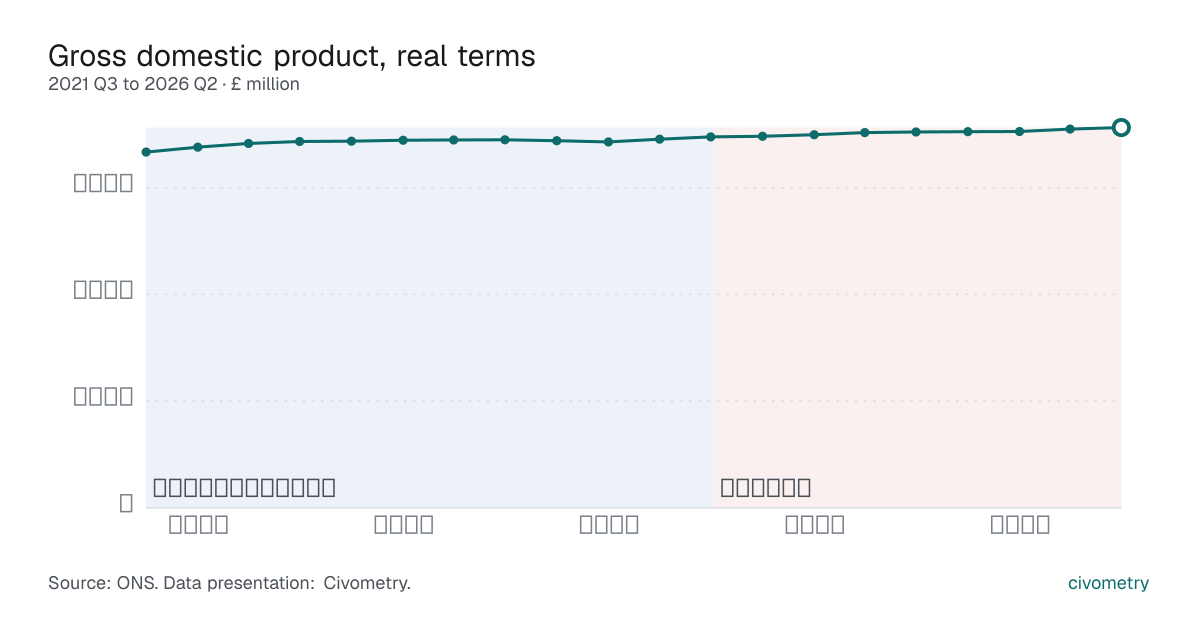1200x630 pixels.
Task: Click the label inside the pink shaded region
Action: click(x=765, y=488)
